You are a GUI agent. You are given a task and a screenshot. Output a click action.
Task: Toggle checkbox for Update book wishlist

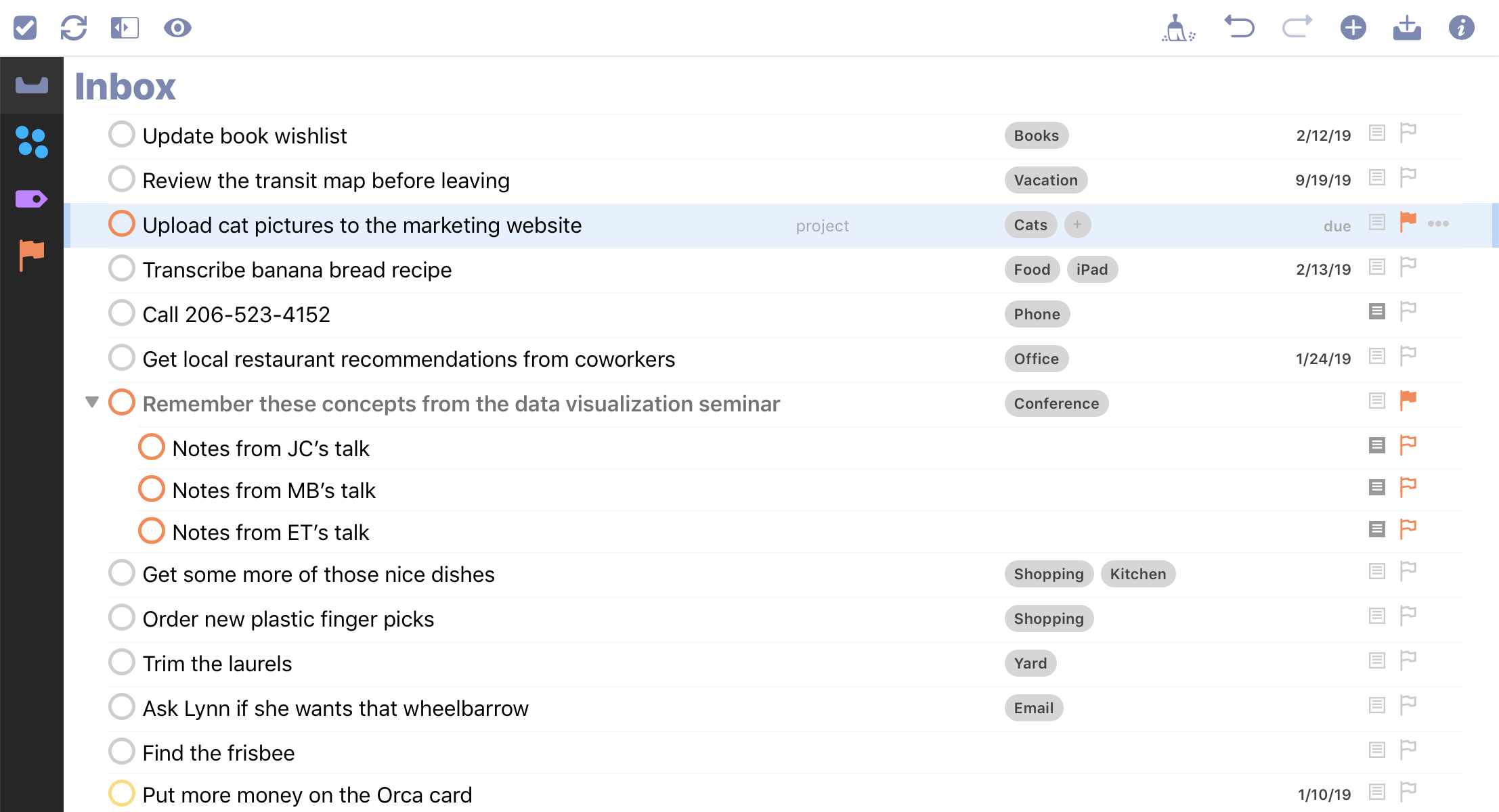coord(122,135)
